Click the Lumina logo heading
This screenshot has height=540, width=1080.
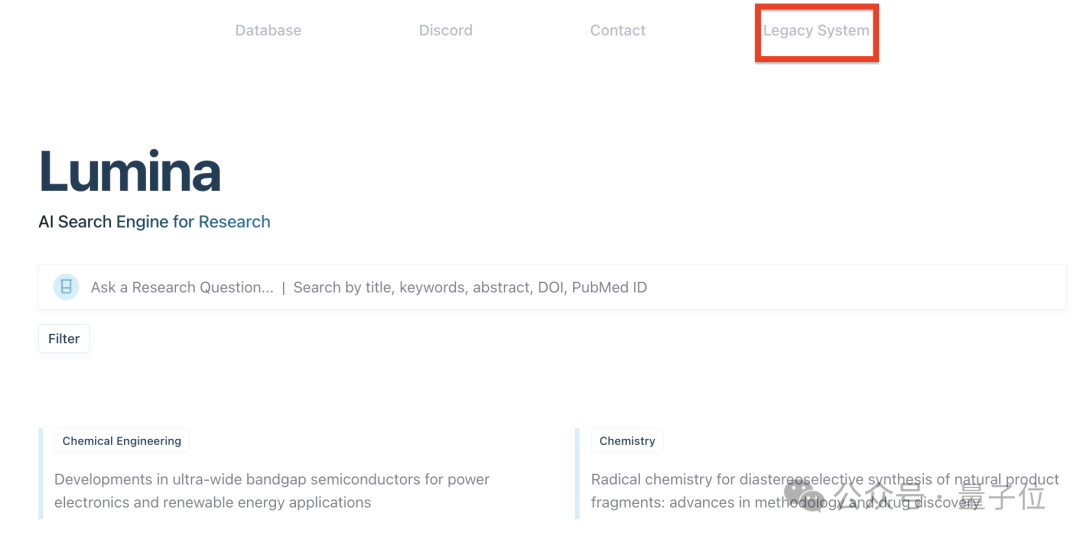click(x=129, y=170)
